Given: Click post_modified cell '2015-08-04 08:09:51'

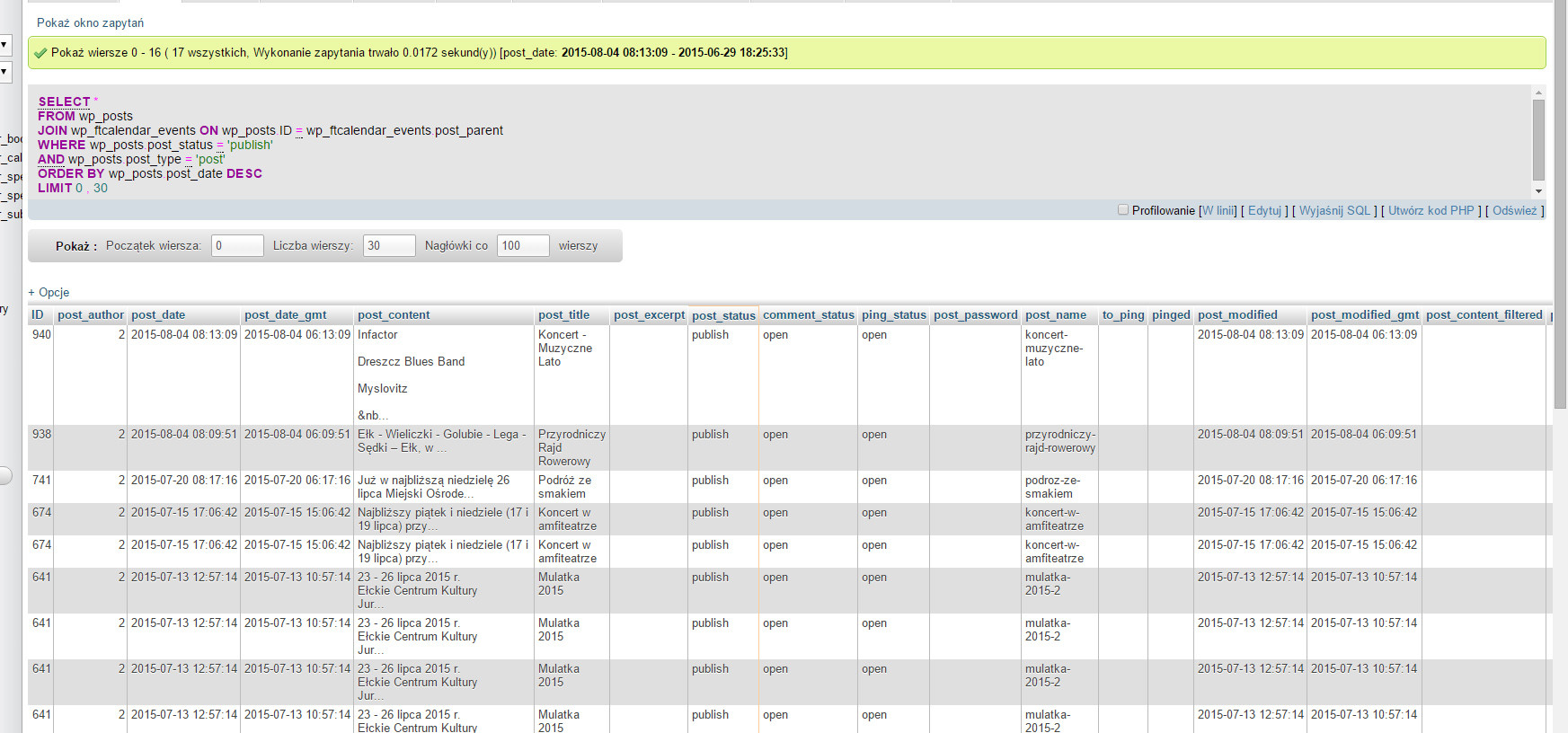Looking at the screenshot, I should click(1250, 434).
